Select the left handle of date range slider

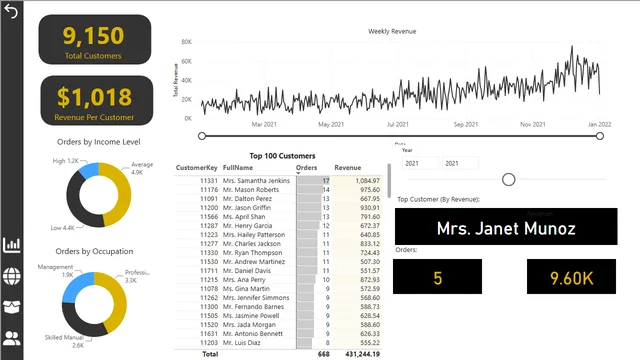(x=202, y=136)
